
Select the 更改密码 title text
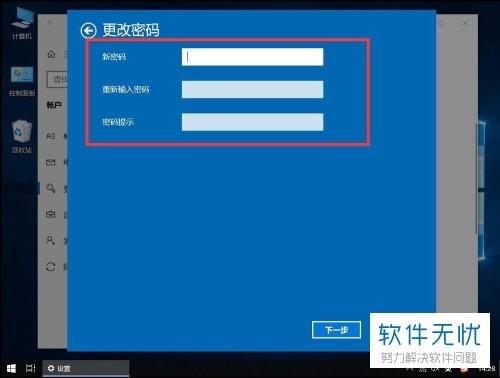click(131, 30)
